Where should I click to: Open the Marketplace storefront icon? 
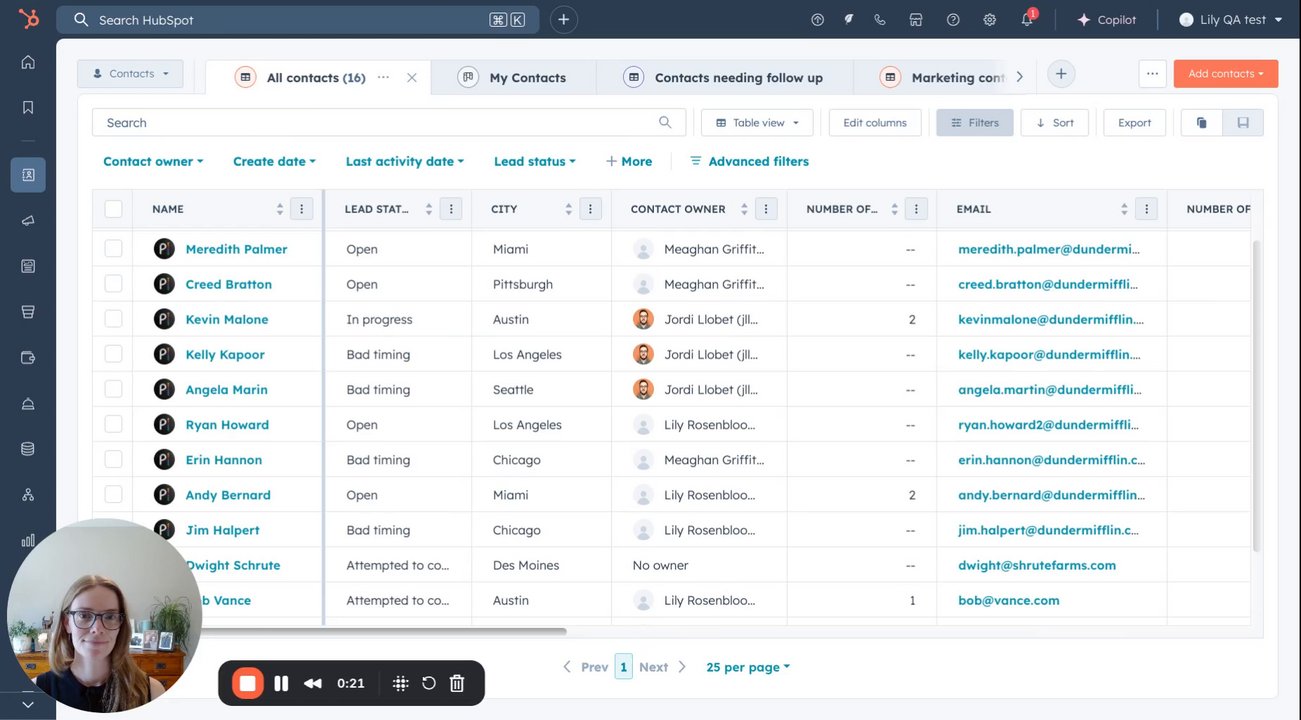pyautogui.click(x=916, y=19)
